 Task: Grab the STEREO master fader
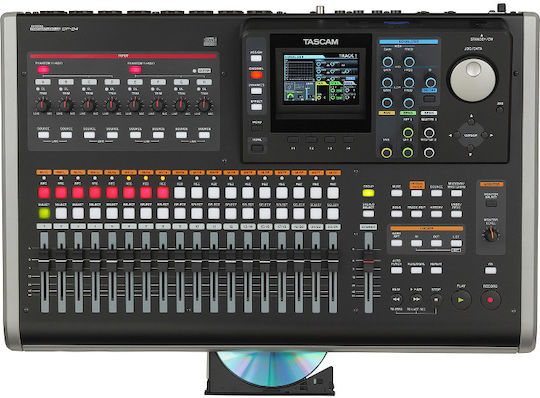point(368,262)
